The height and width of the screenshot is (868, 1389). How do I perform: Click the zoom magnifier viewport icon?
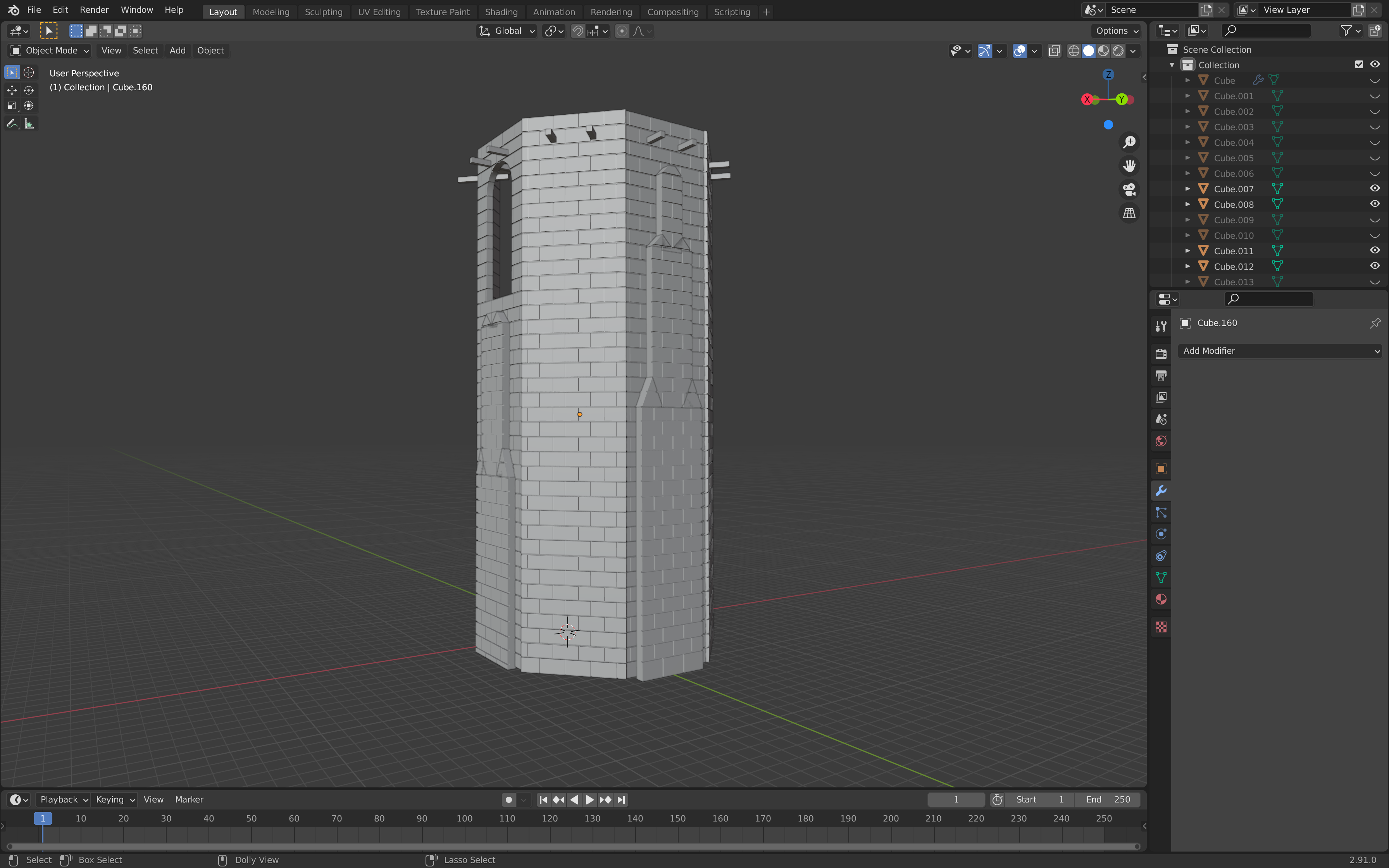1129,142
